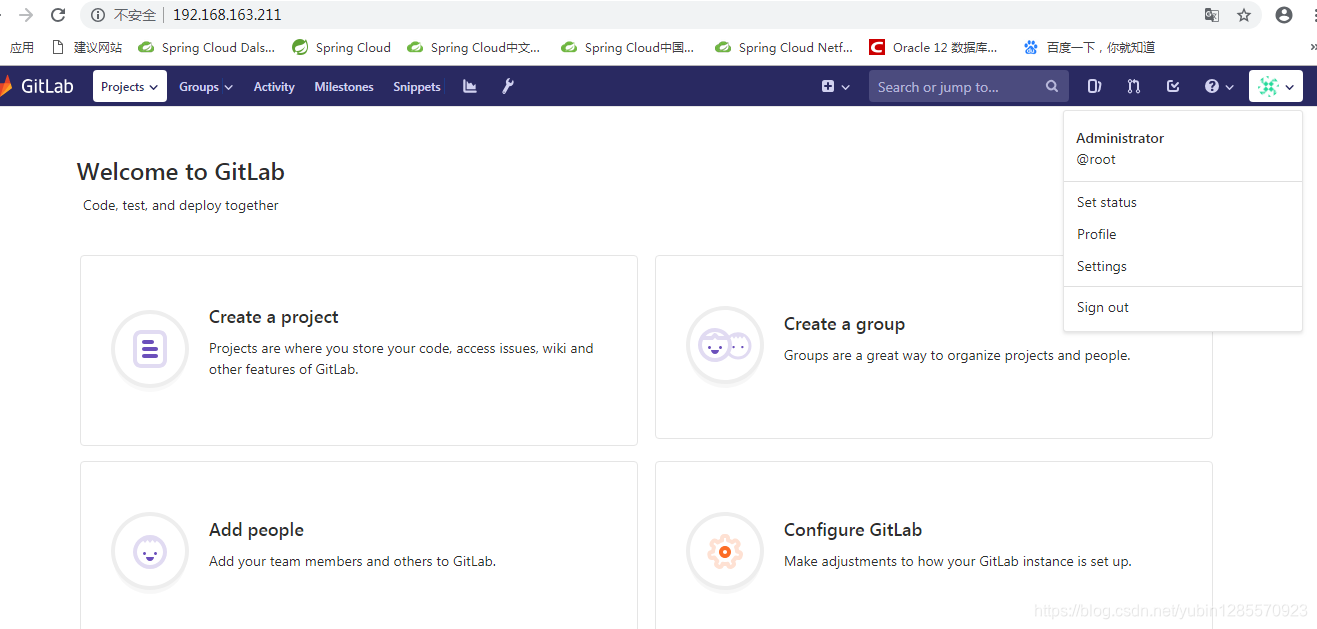
Task: Open the plus new-item dropdown
Action: (836, 87)
